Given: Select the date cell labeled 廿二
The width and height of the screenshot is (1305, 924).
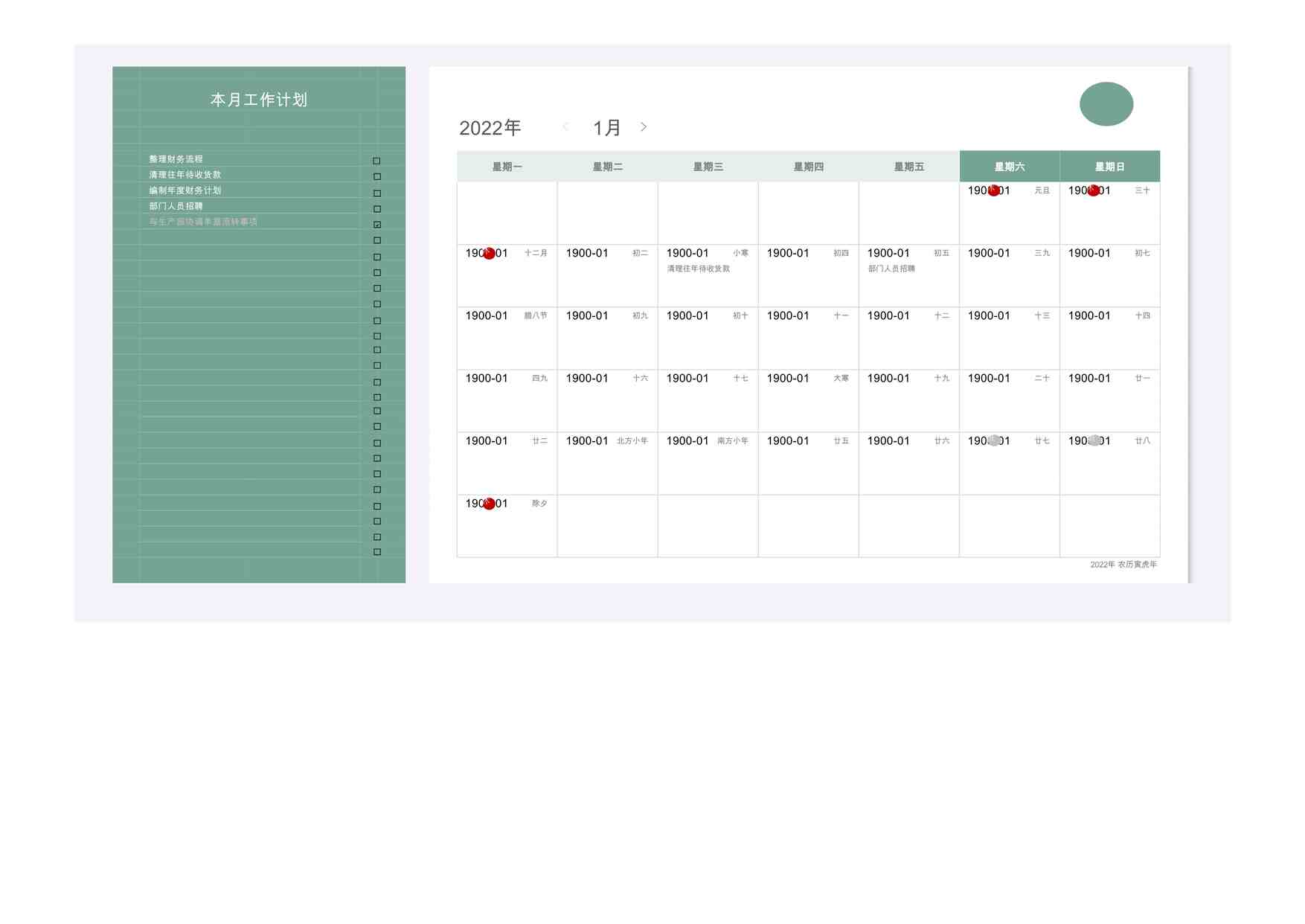Looking at the screenshot, I should coord(507,463).
